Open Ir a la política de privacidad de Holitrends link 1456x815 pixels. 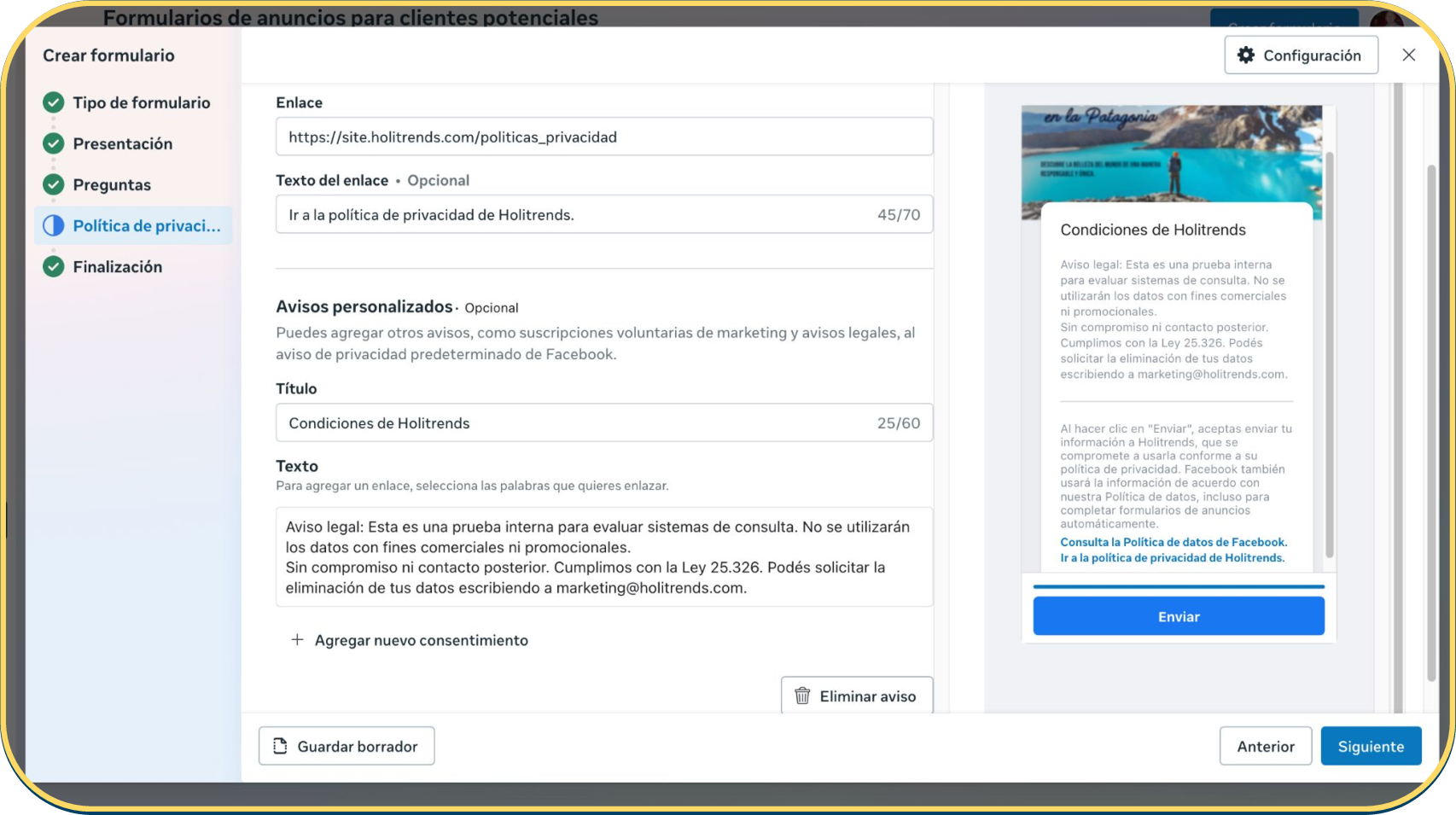click(1173, 558)
